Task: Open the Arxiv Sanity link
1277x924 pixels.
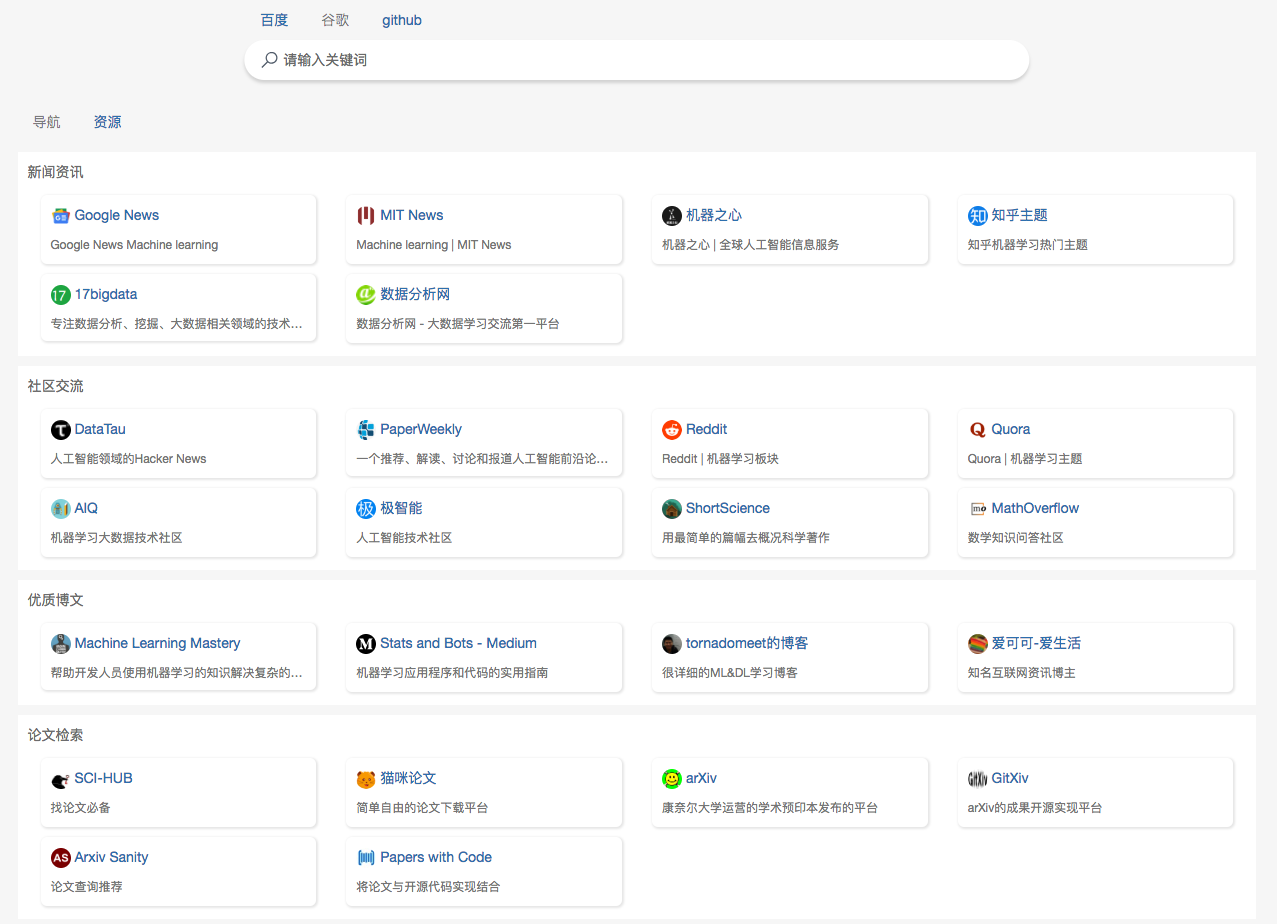Action: tap(112, 858)
